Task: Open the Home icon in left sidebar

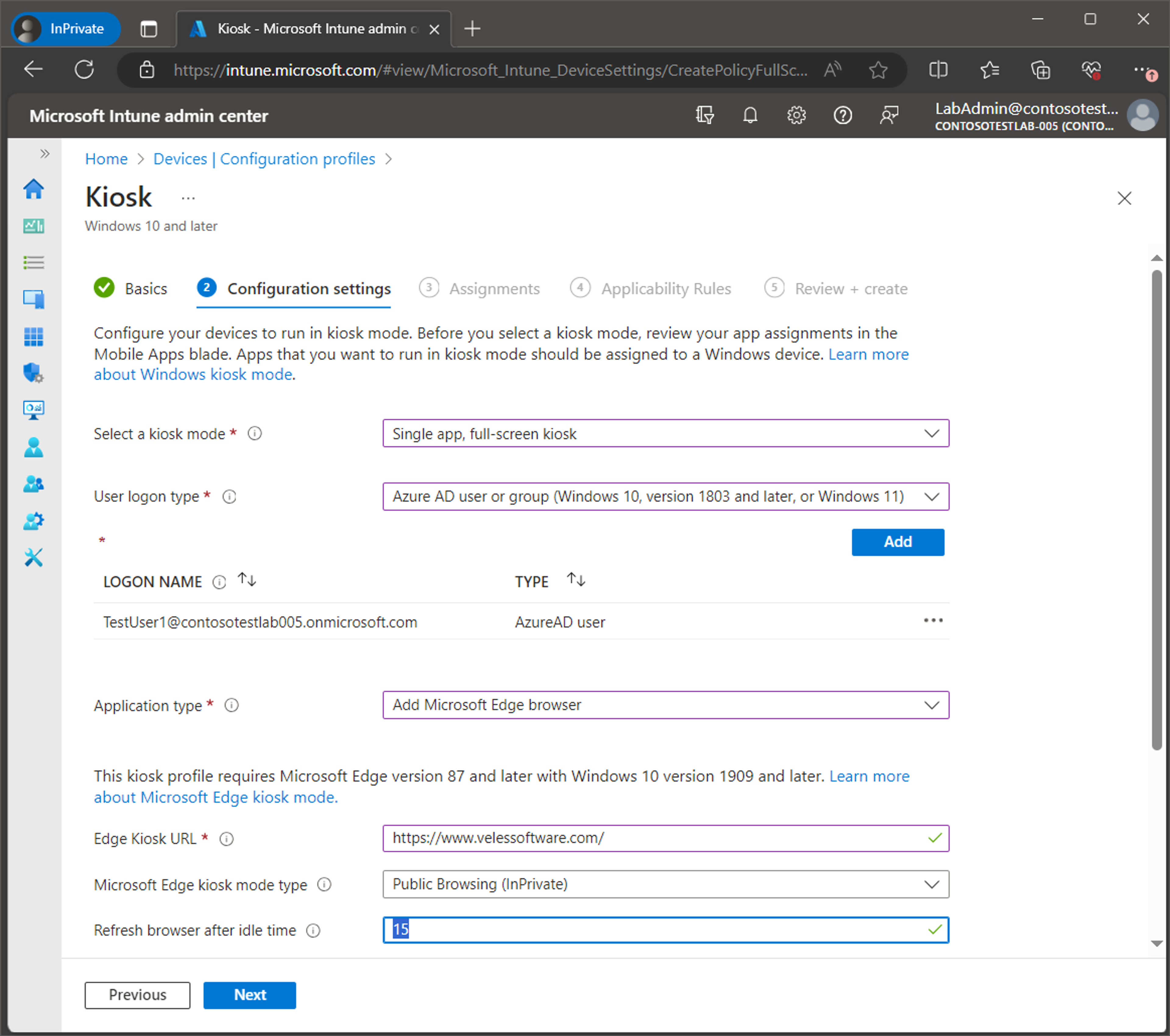Action: coord(34,189)
